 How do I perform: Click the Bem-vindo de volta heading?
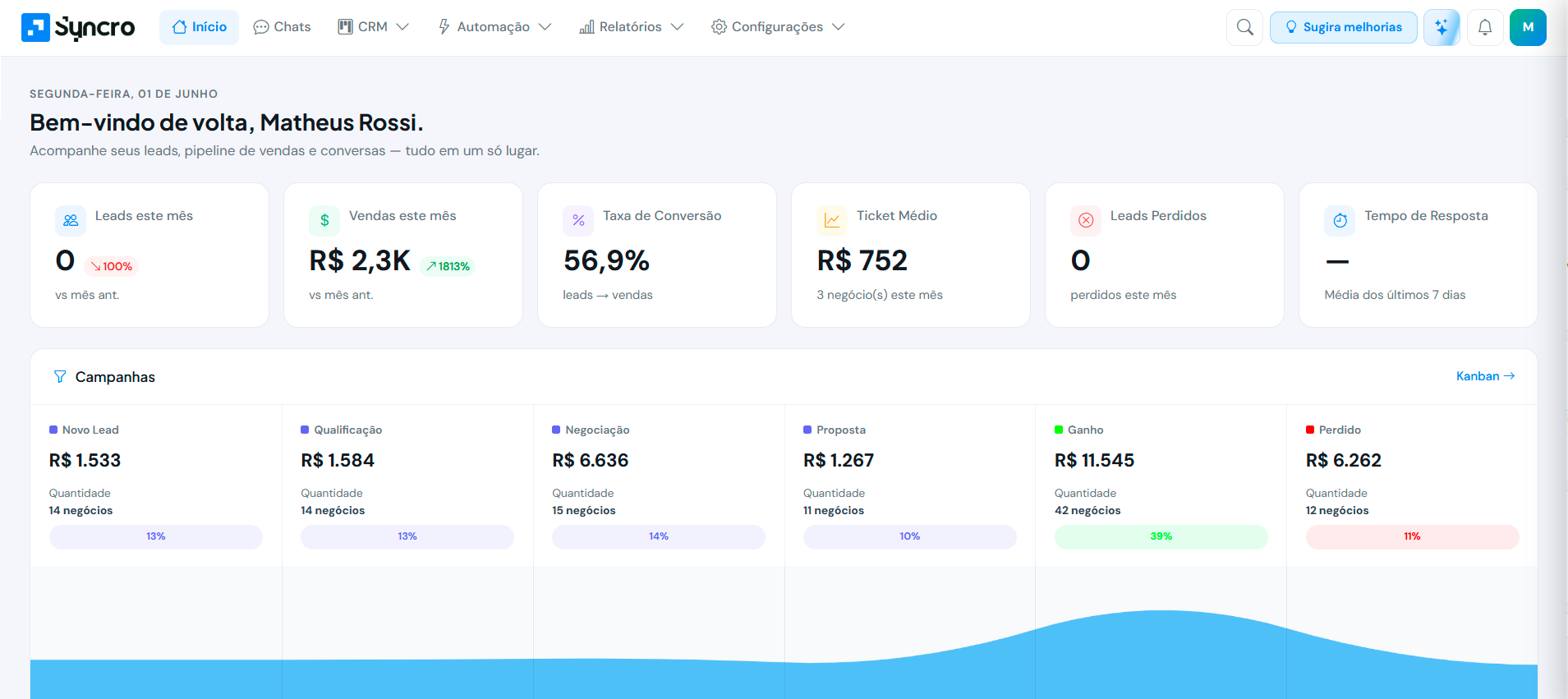[227, 122]
